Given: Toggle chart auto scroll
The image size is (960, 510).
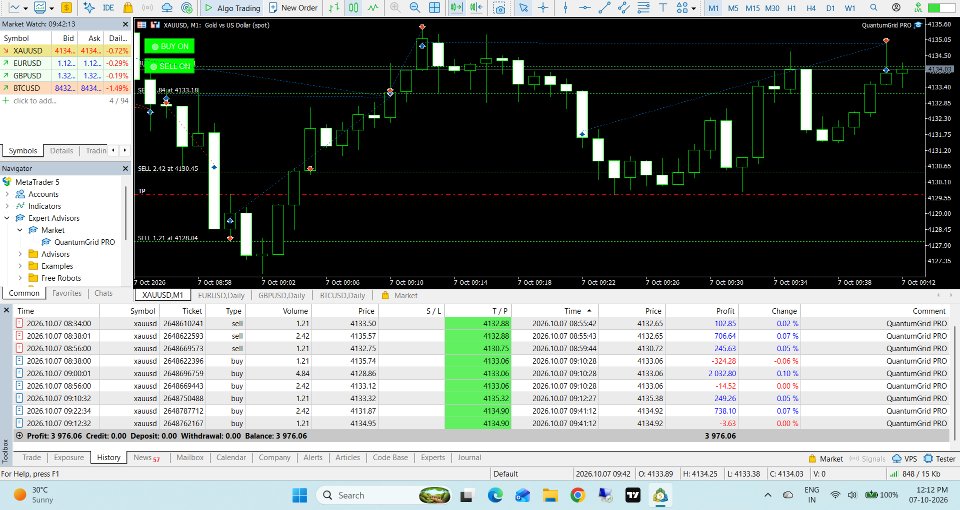Looking at the screenshot, I should point(456,7).
